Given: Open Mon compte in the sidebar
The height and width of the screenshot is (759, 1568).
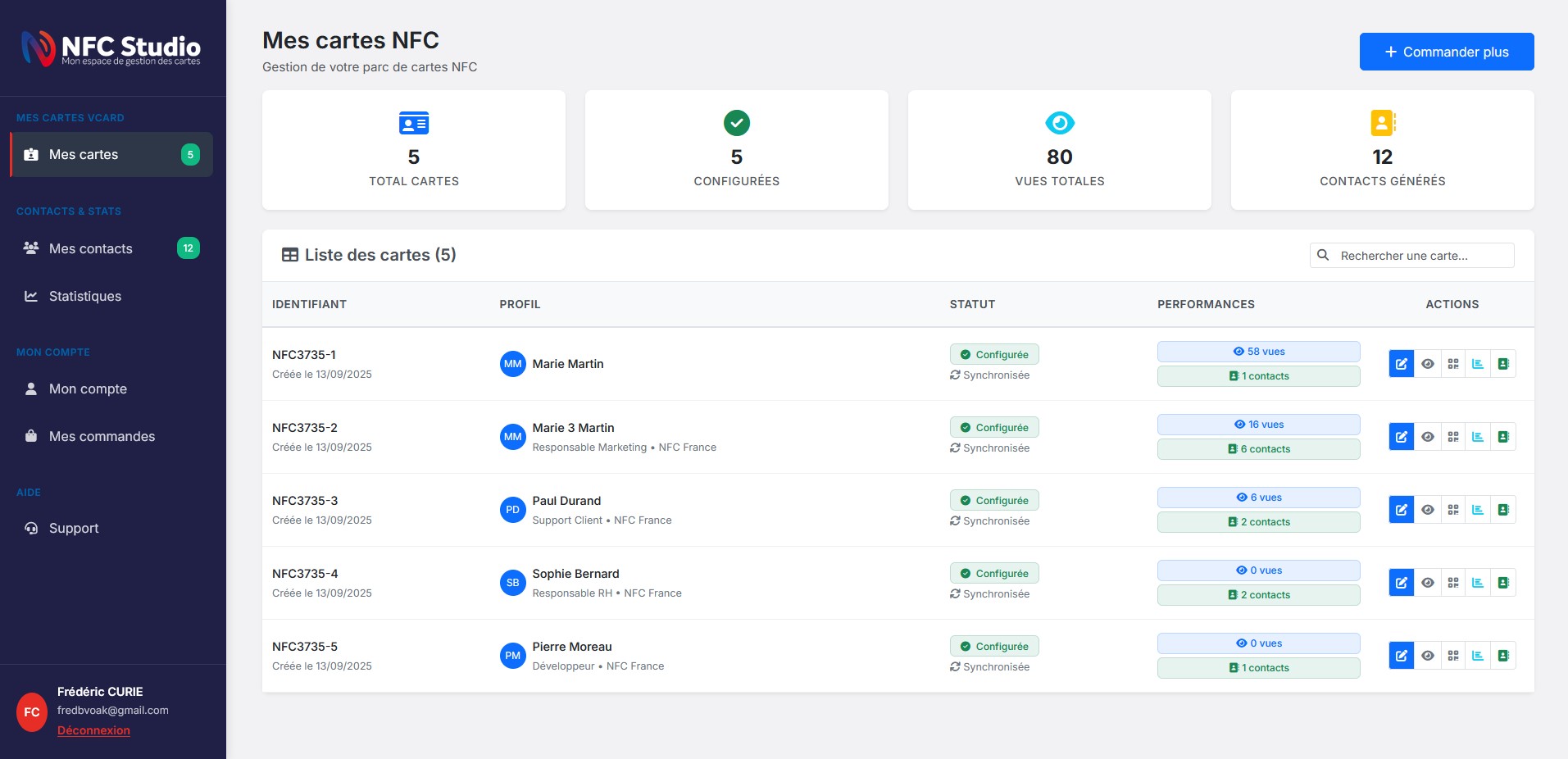Looking at the screenshot, I should pos(88,389).
